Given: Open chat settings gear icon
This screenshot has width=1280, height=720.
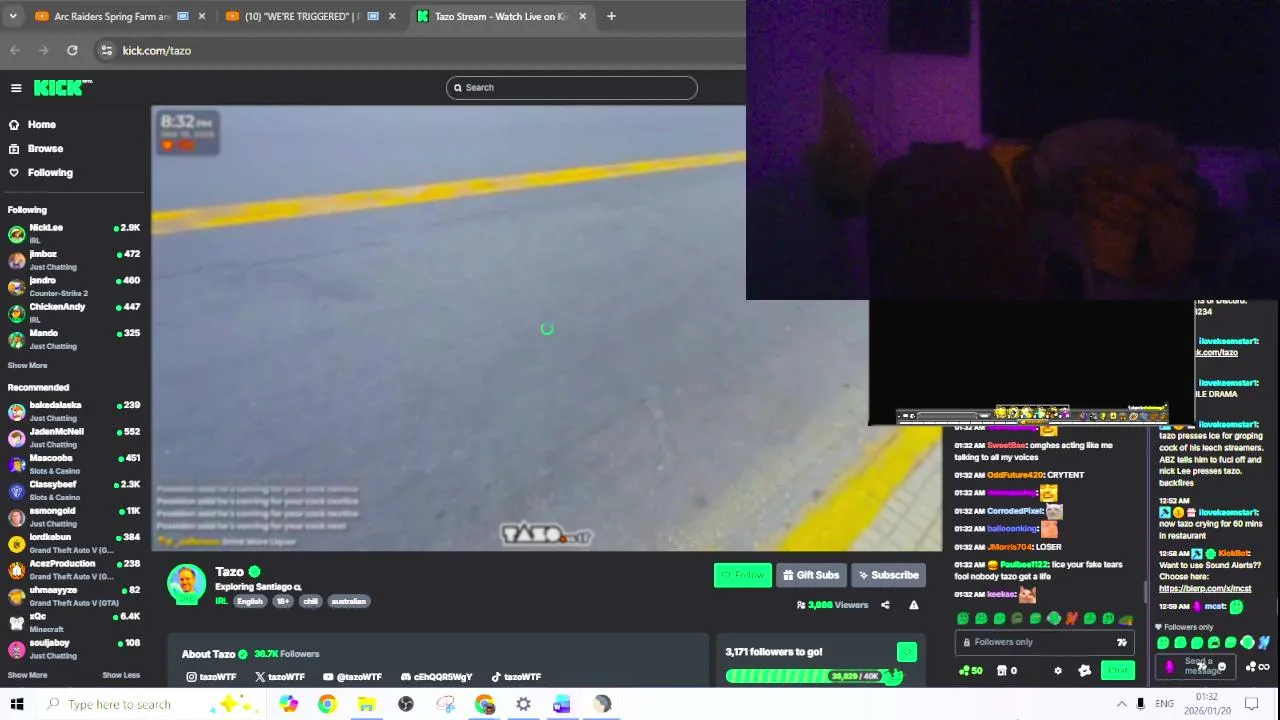Looking at the screenshot, I should tap(1058, 671).
